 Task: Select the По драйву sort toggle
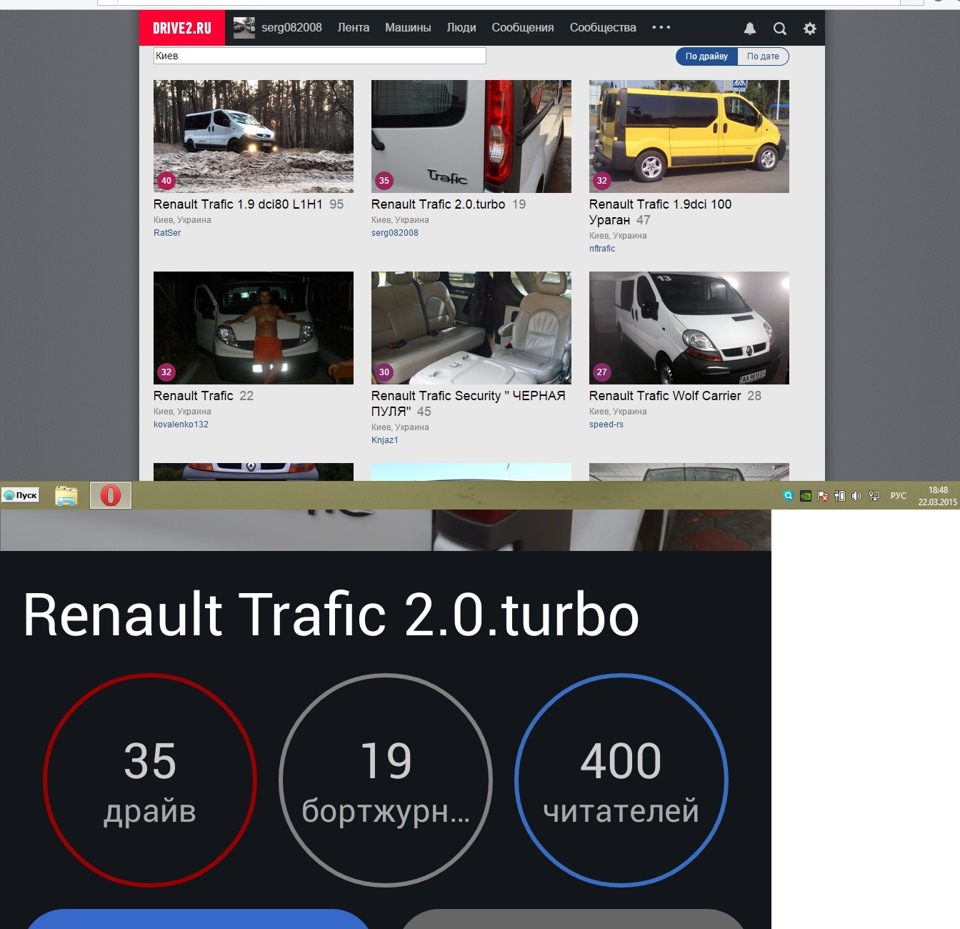click(x=707, y=56)
